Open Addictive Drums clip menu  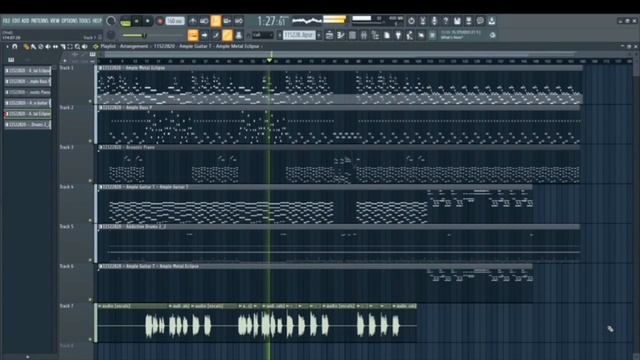(x=100, y=227)
